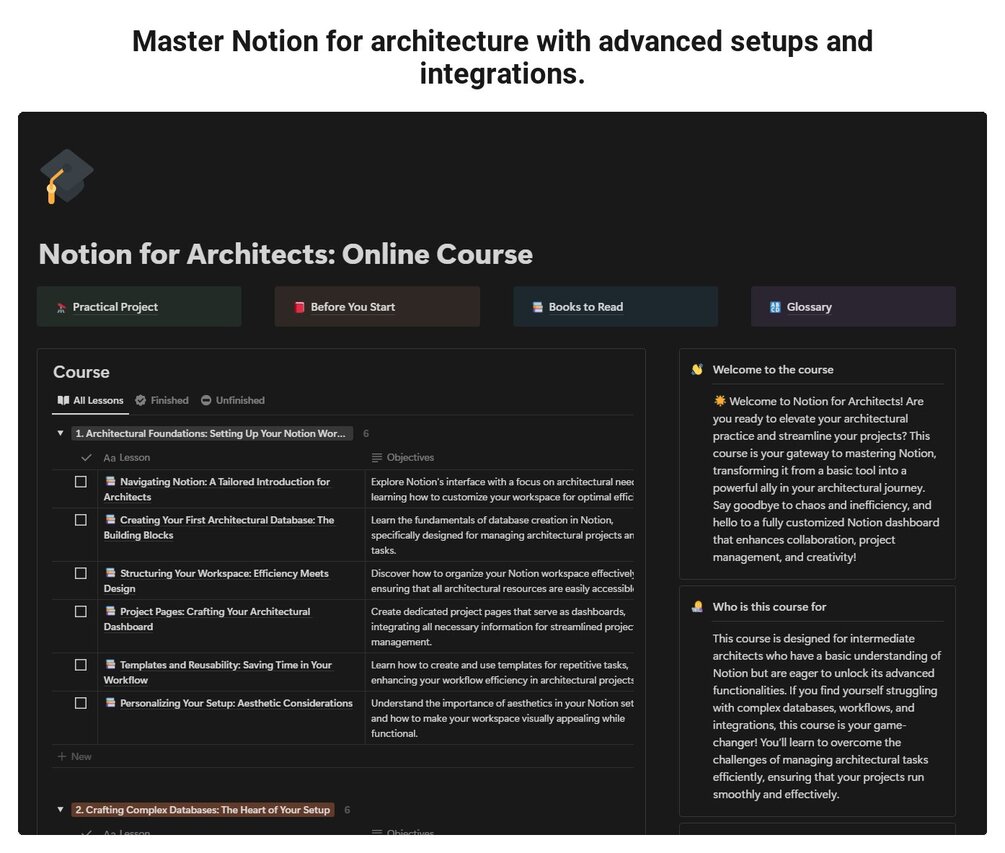Click the minus circle icon on Unfinished

pyautogui.click(x=206, y=401)
